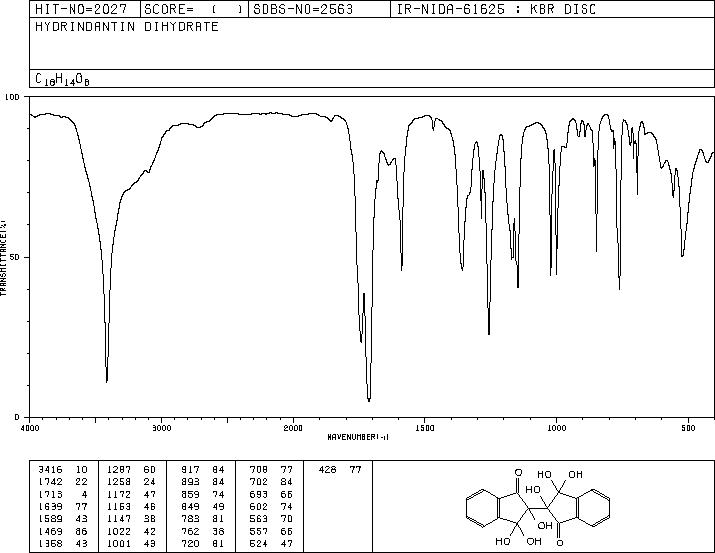Select the 1469 peak table entry
The image size is (715, 553).
[63, 531]
